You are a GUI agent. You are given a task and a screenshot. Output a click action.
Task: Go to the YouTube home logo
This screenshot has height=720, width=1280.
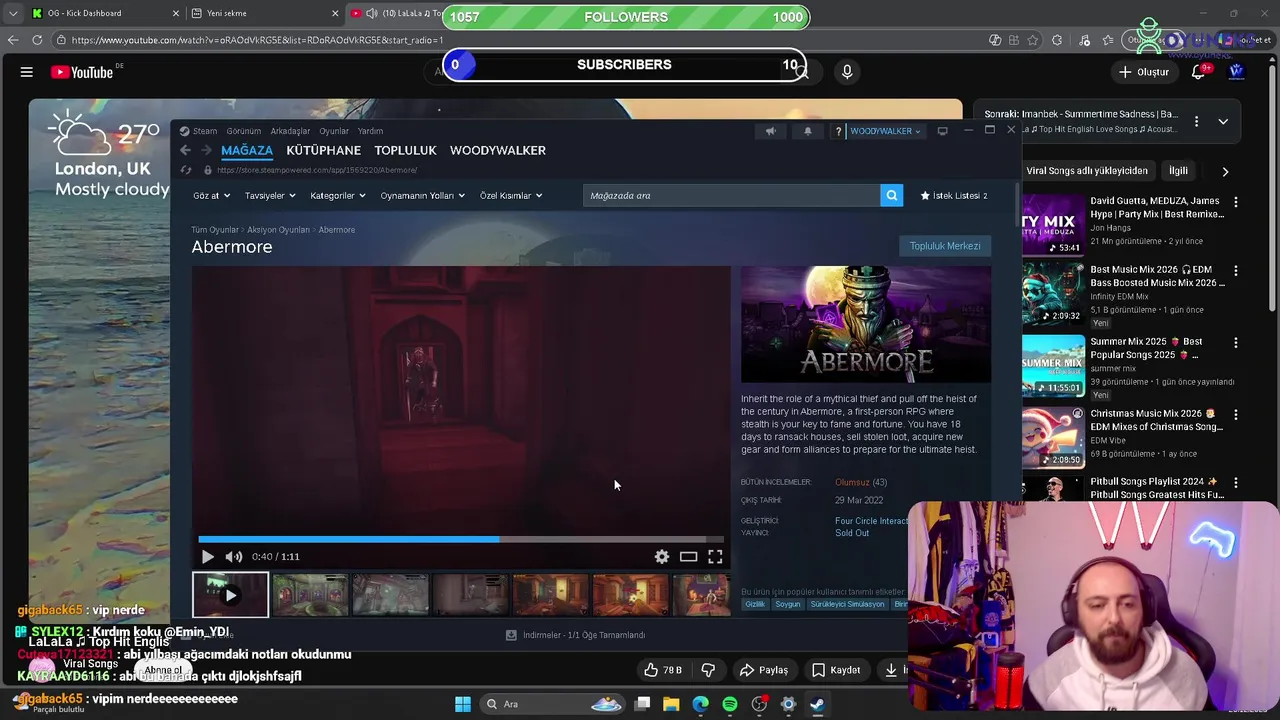[x=82, y=72]
